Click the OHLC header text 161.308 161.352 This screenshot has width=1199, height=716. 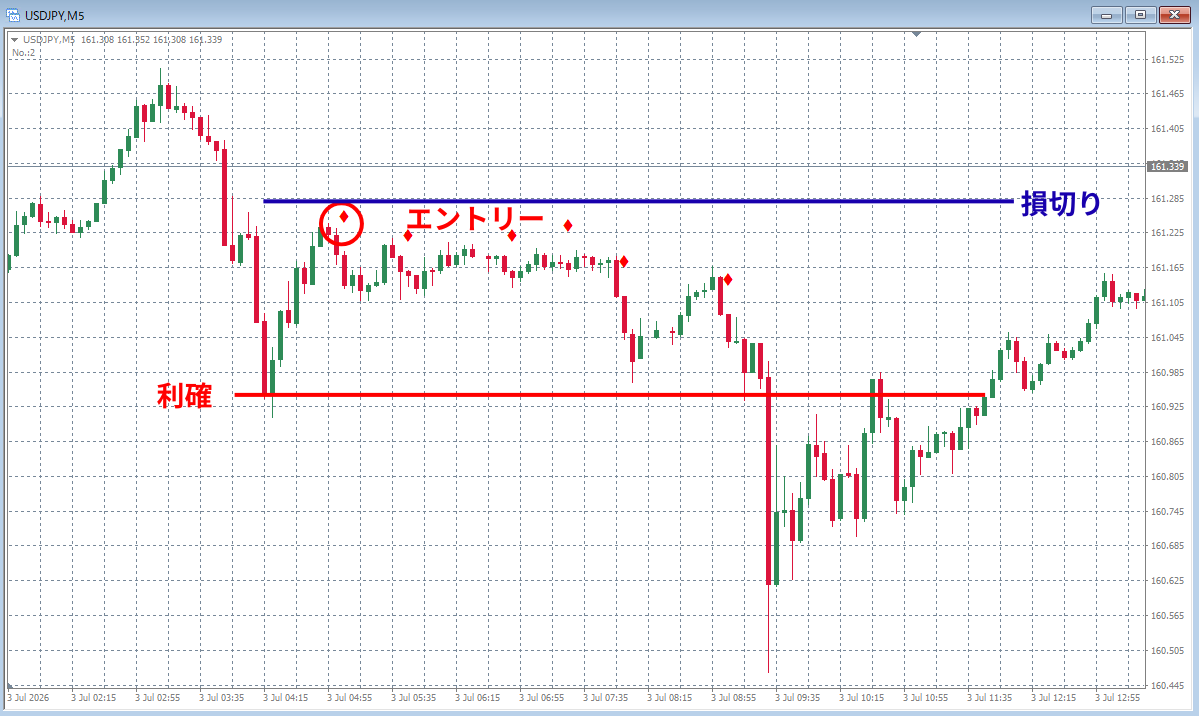pos(115,40)
